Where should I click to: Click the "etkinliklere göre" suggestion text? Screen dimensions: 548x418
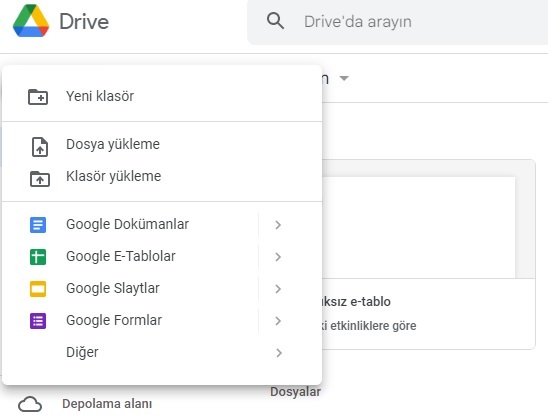tap(373, 326)
